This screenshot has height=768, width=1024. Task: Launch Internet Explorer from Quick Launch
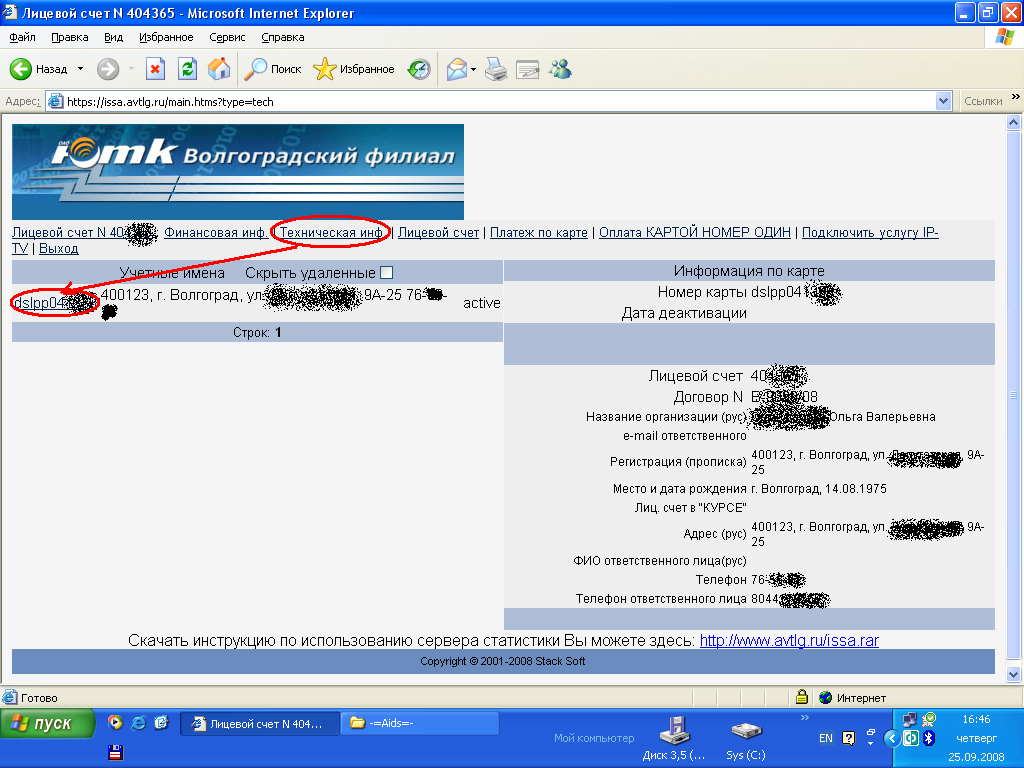(x=138, y=722)
